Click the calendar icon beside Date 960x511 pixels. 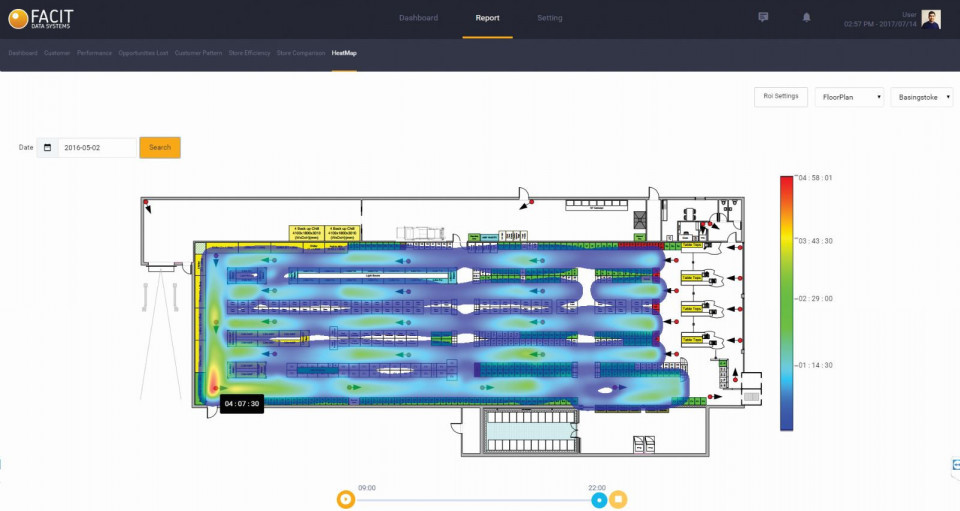click(47, 147)
